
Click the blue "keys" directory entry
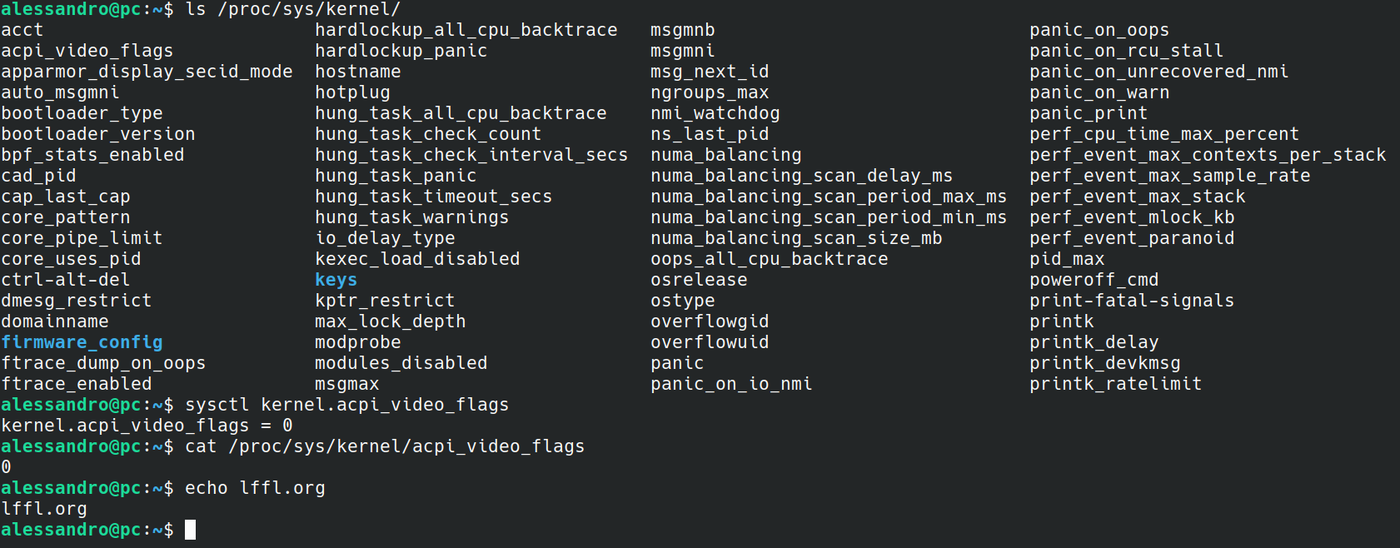pyautogui.click(x=336, y=280)
